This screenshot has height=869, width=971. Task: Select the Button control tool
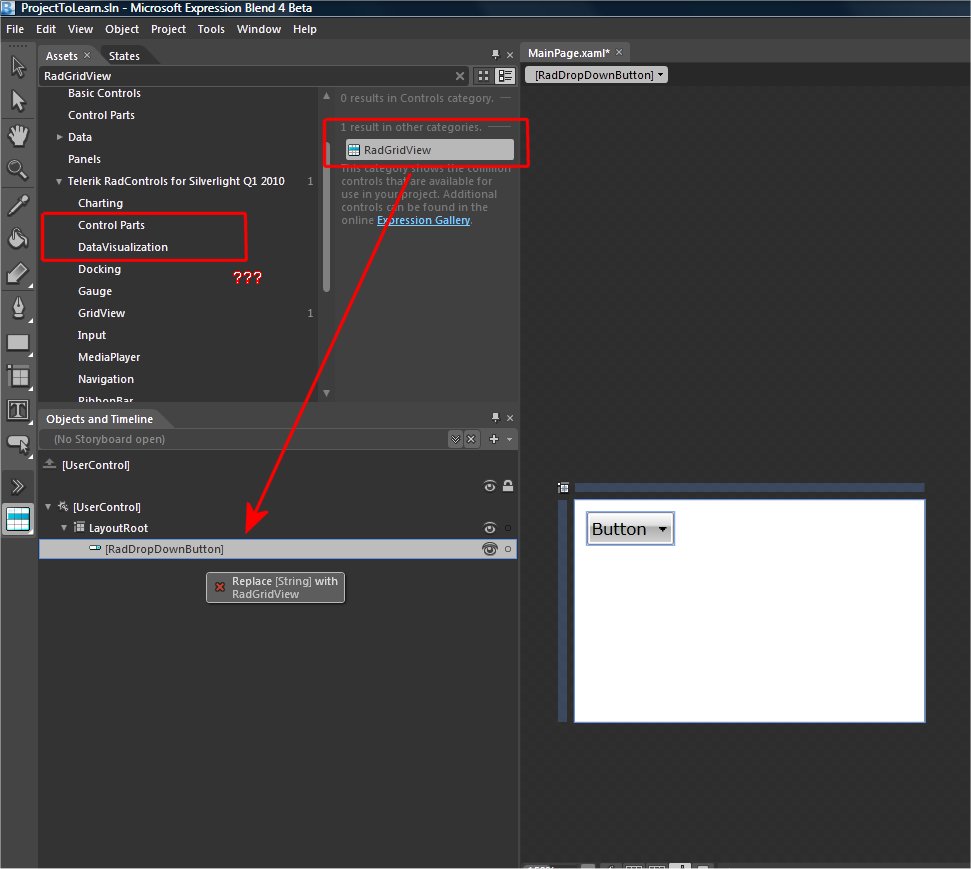(x=18, y=445)
